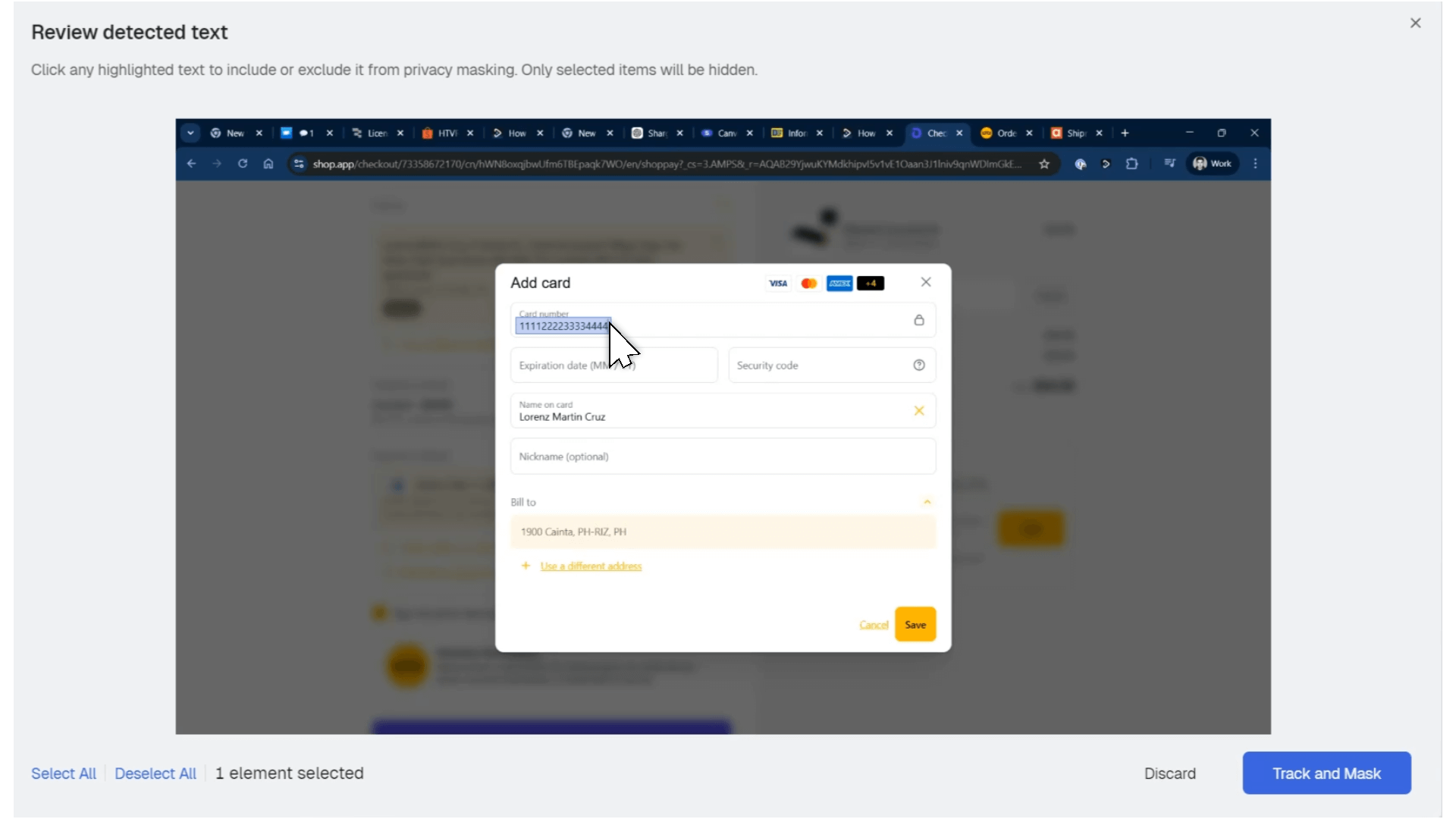Close the Review detected text dialog
1456x819 pixels.
click(1415, 23)
